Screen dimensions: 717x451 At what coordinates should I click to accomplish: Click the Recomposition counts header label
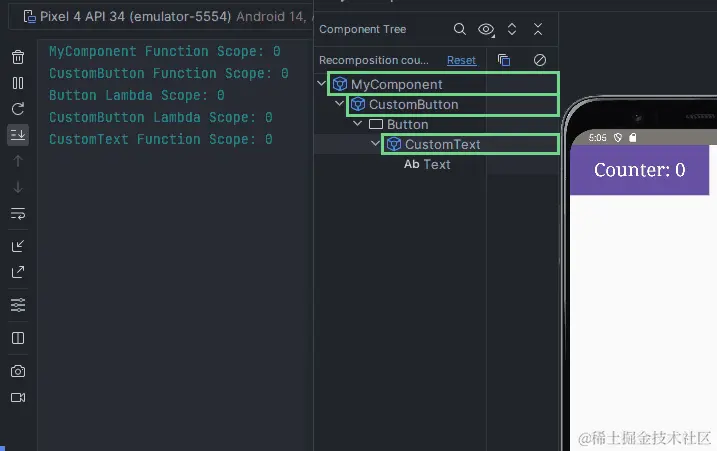374,60
